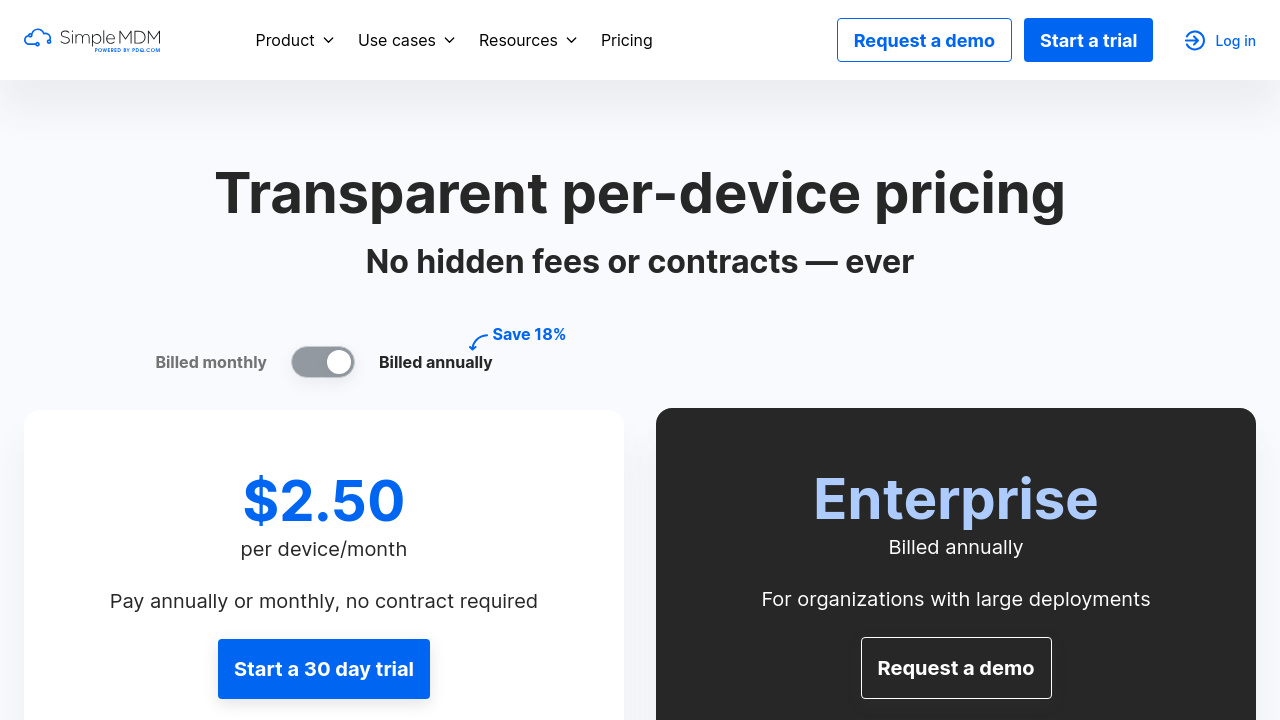The height and width of the screenshot is (720, 1280).
Task: Open the Product navigation menu
Action: (x=285, y=40)
